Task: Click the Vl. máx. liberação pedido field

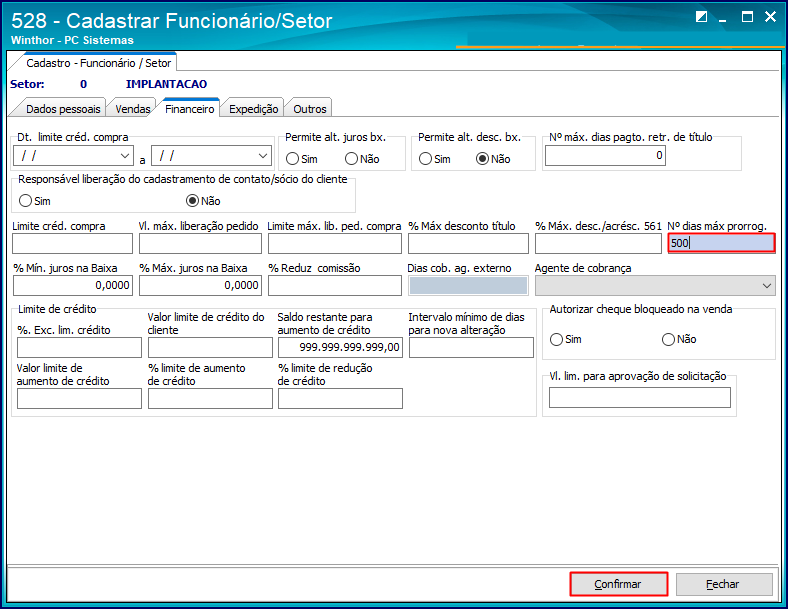Action: 200,244
